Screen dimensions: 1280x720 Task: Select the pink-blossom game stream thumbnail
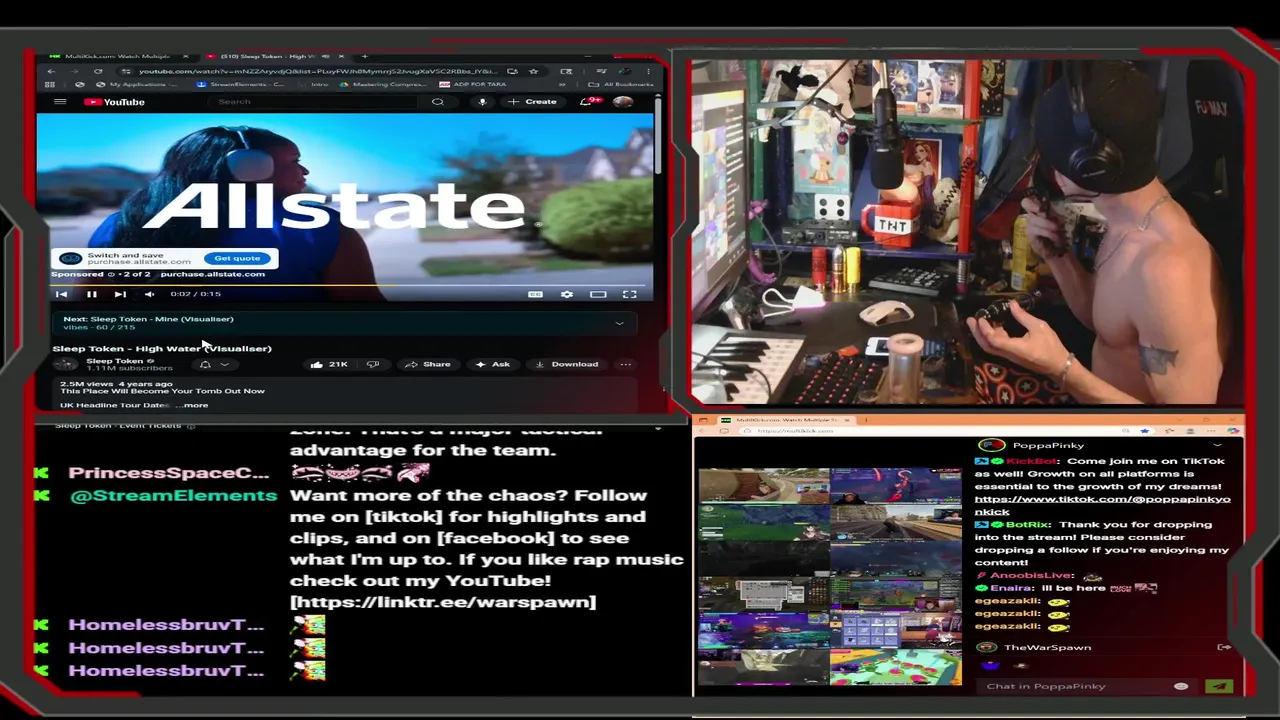pyautogui.click(x=895, y=665)
